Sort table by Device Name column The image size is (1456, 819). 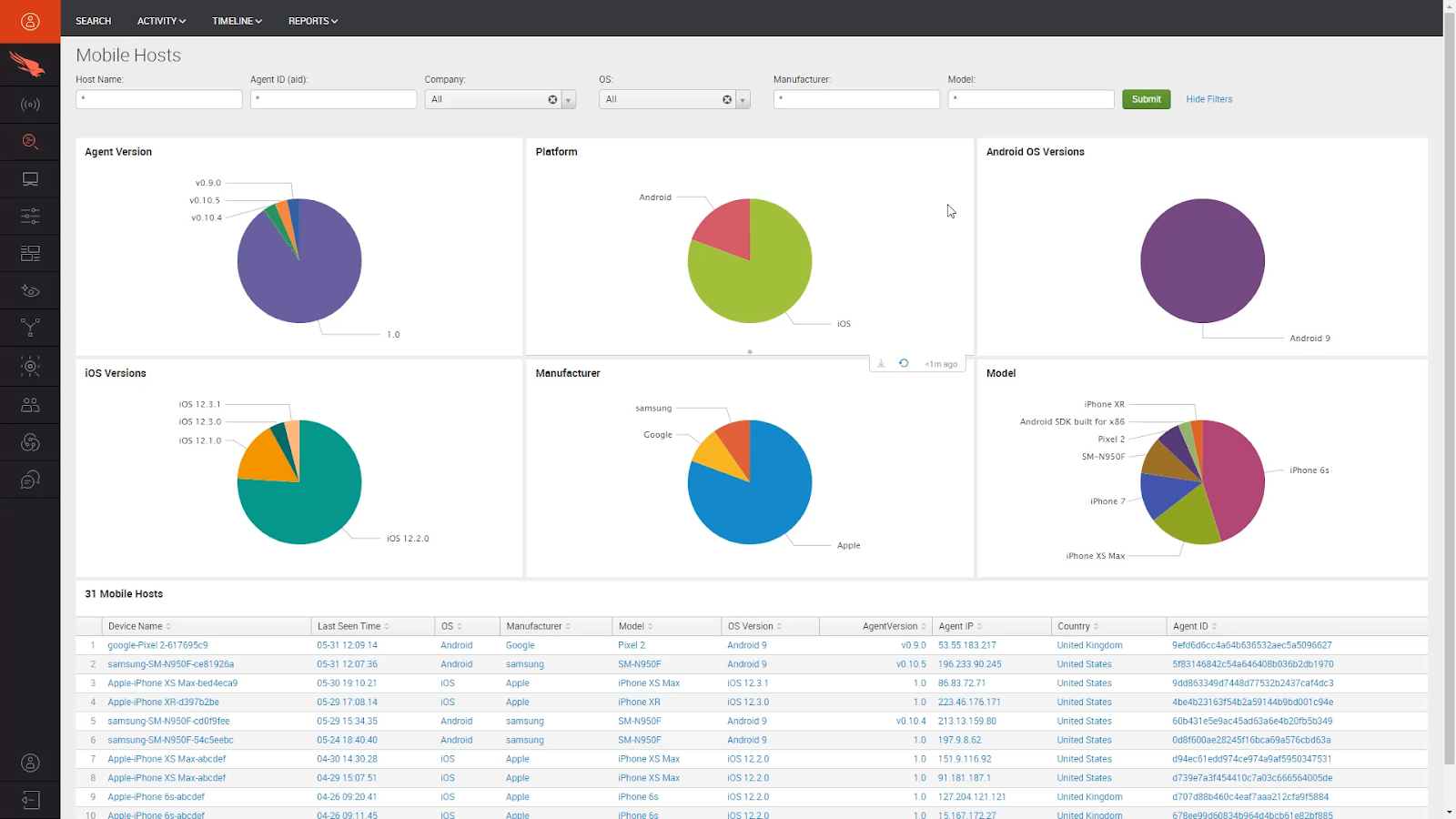139,626
